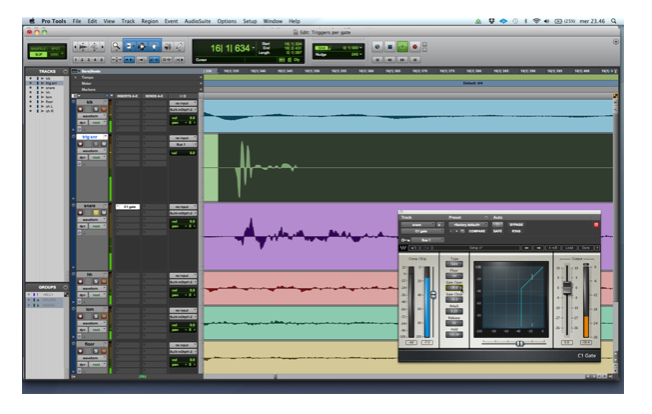Screen dimensions: 652x414
Task: Open the plugin key input Bus 1 selector
Action: [x=427, y=240]
